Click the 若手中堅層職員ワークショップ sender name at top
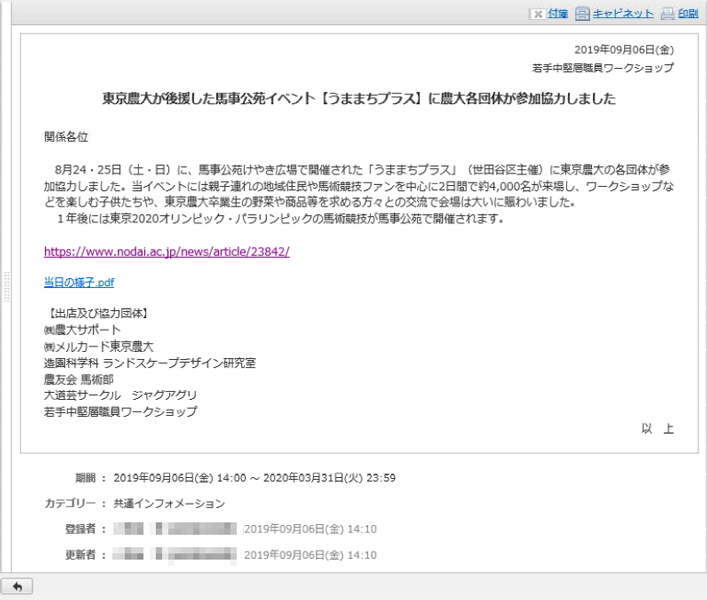707x600 pixels. coord(603,68)
